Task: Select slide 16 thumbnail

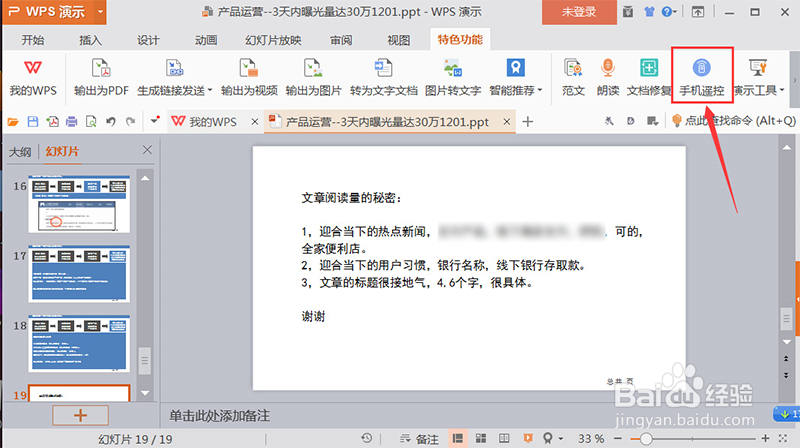Action: pos(79,204)
